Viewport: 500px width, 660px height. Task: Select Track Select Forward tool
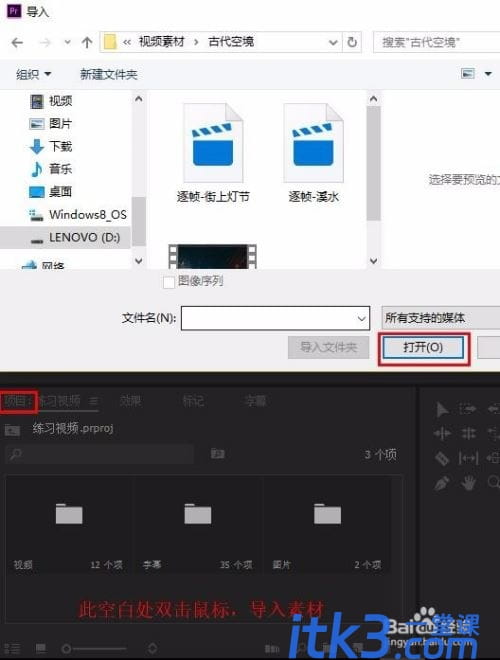point(468,408)
